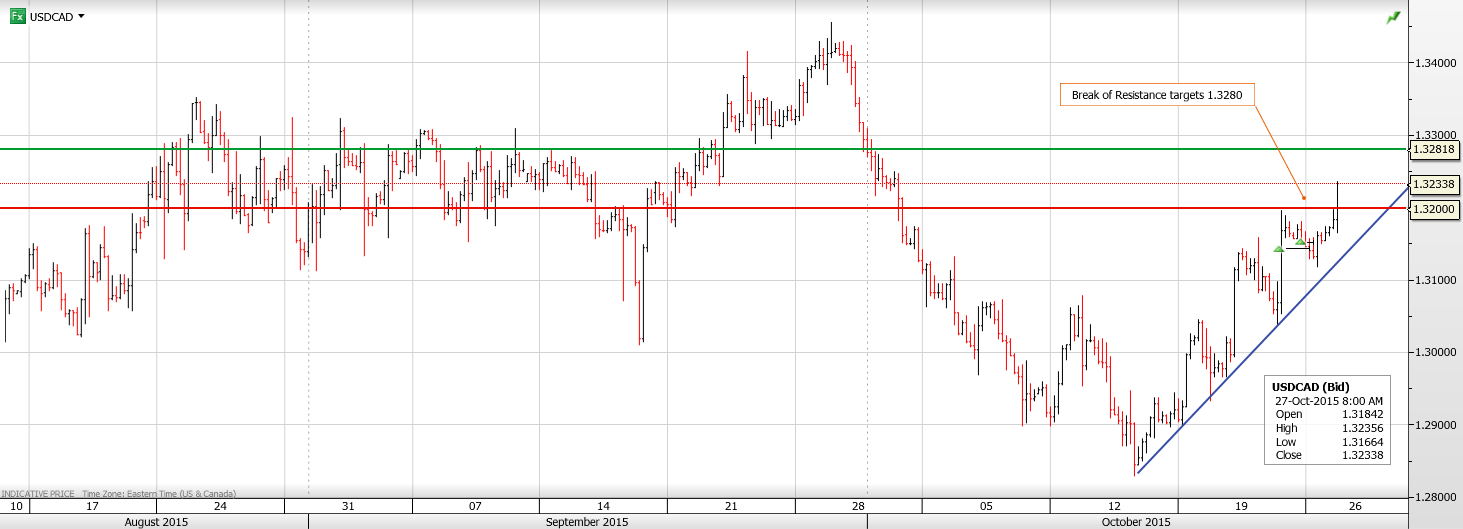Click the left green triangle marker
Screen dimensions: 1463x529
(1278, 248)
